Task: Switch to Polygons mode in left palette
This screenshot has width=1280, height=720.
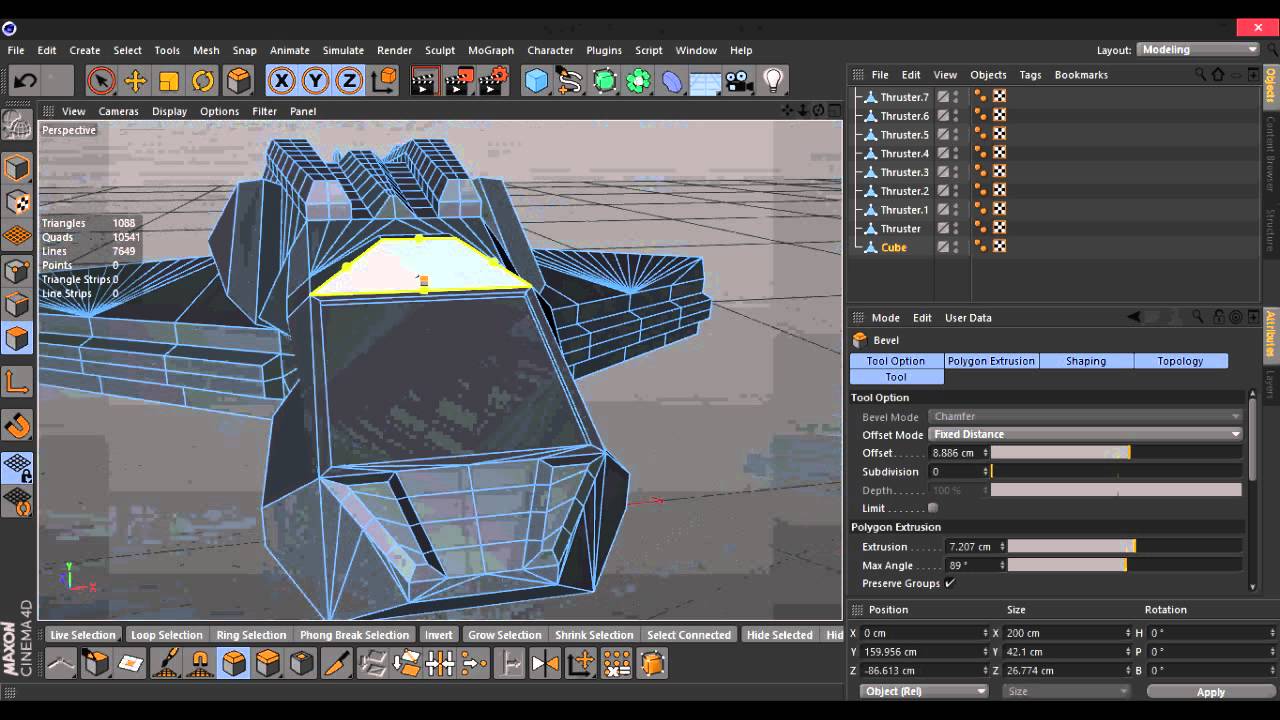Action: (x=18, y=338)
